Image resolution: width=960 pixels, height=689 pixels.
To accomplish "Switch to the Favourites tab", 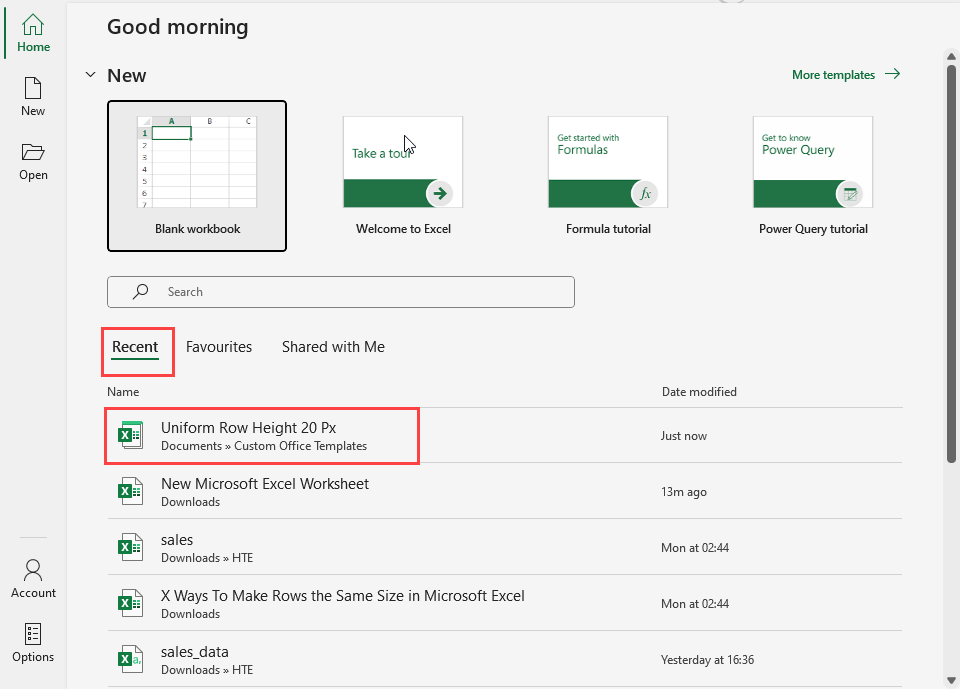I will click(219, 347).
